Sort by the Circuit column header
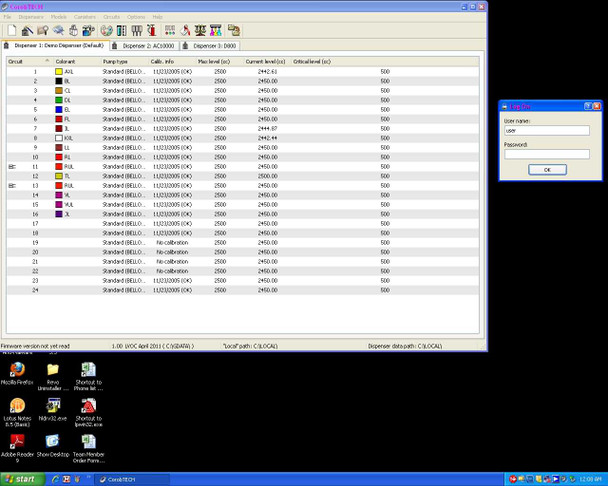 point(29,62)
